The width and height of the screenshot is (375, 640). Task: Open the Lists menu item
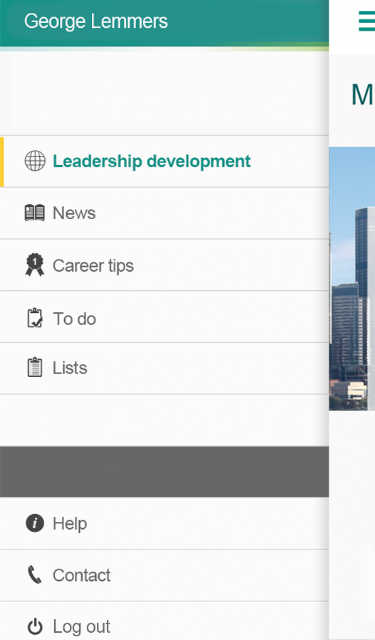[x=164, y=369]
